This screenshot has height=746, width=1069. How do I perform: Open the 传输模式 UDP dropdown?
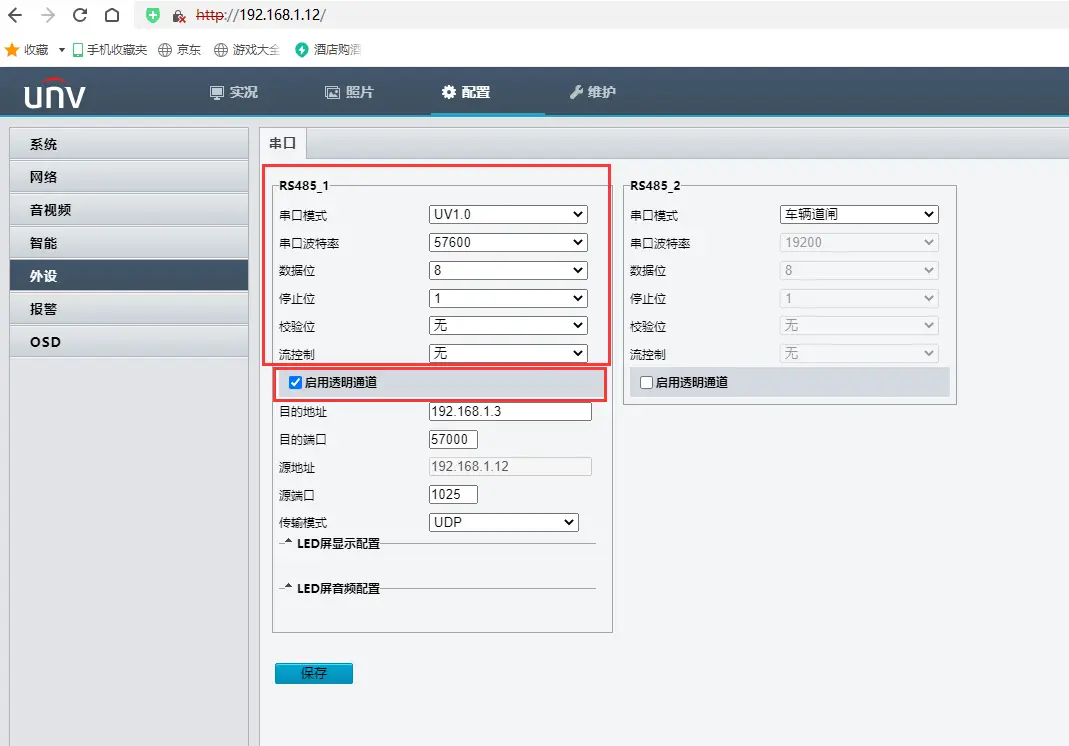pos(504,522)
